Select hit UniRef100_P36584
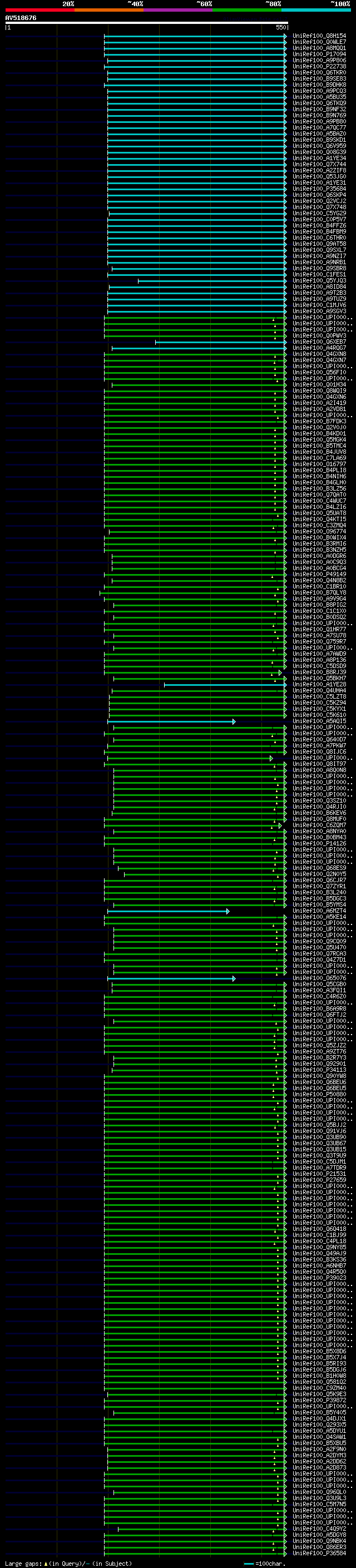Viewport: 356px width, 1568px height. (319, 1554)
